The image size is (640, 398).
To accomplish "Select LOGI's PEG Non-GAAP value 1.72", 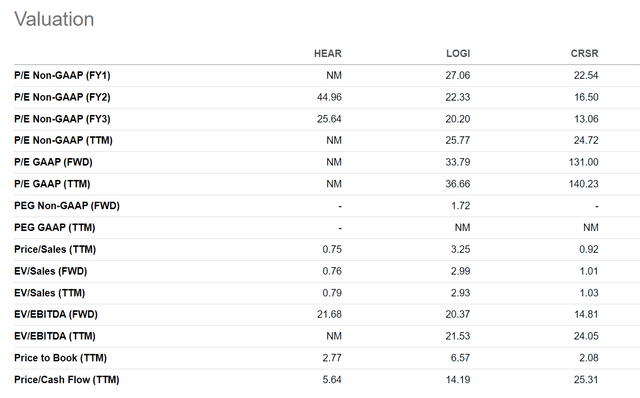I will [460, 206].
